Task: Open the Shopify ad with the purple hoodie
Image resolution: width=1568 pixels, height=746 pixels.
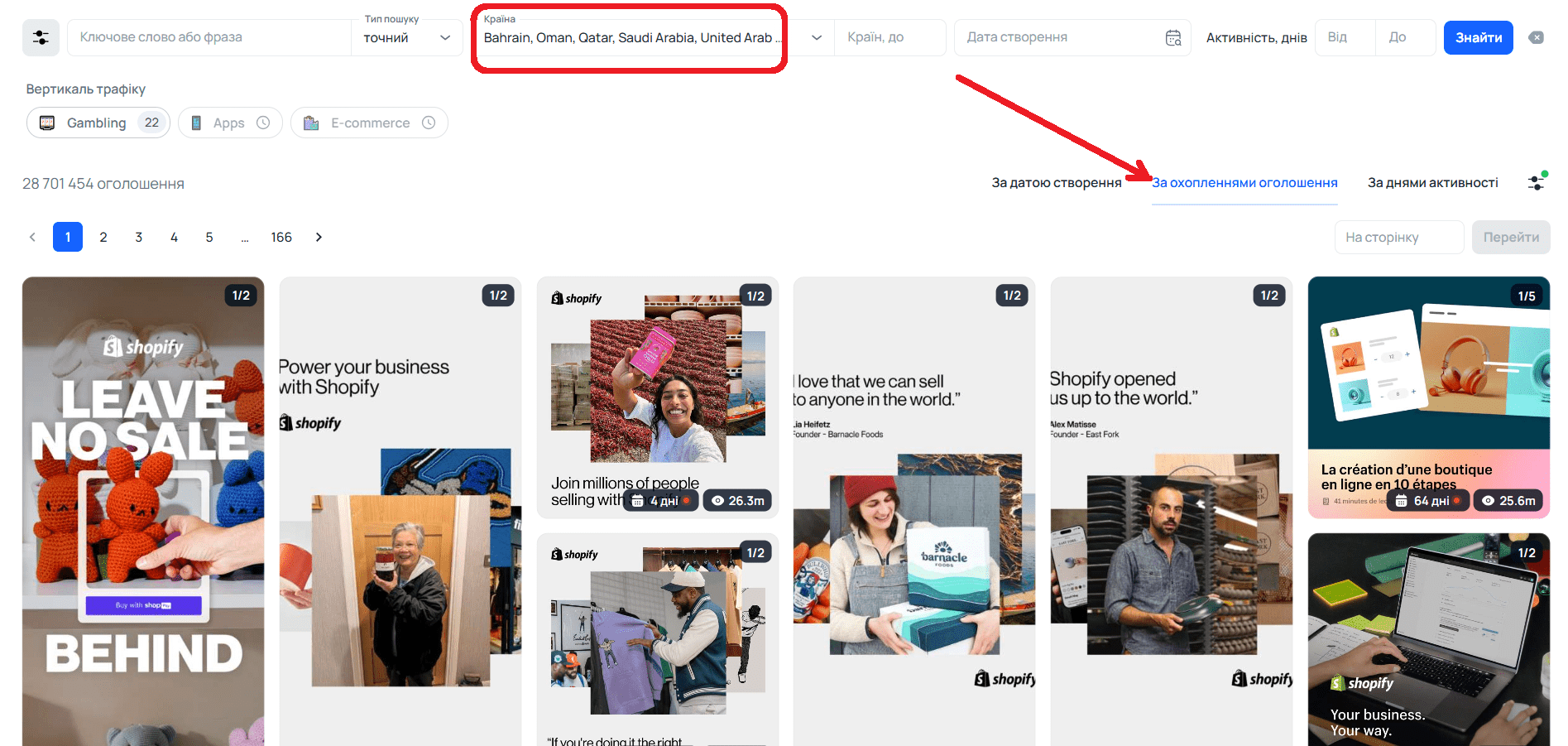Action: pyautogui.click(x=658, y=640)
